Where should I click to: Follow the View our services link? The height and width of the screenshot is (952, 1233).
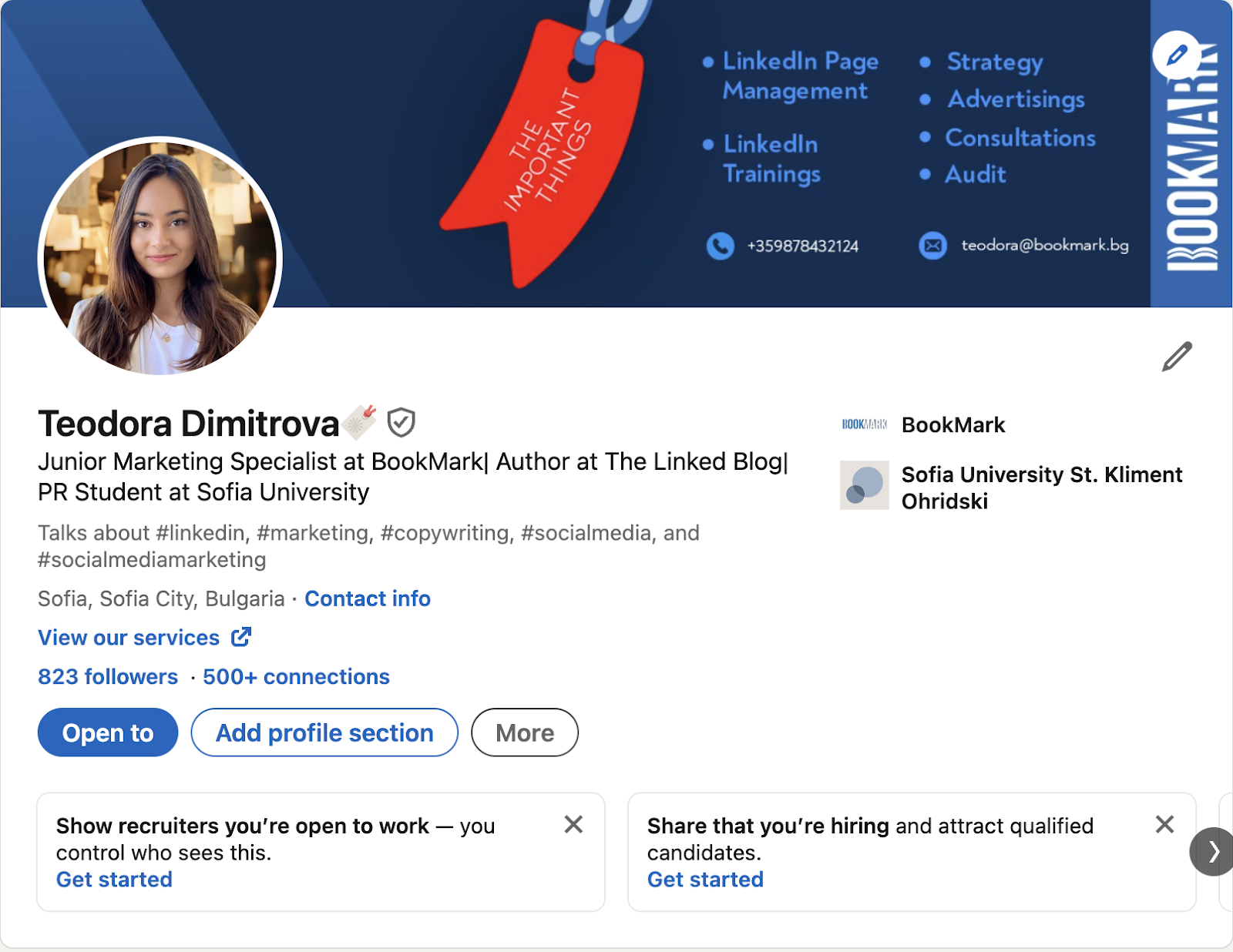pos(129,638)
